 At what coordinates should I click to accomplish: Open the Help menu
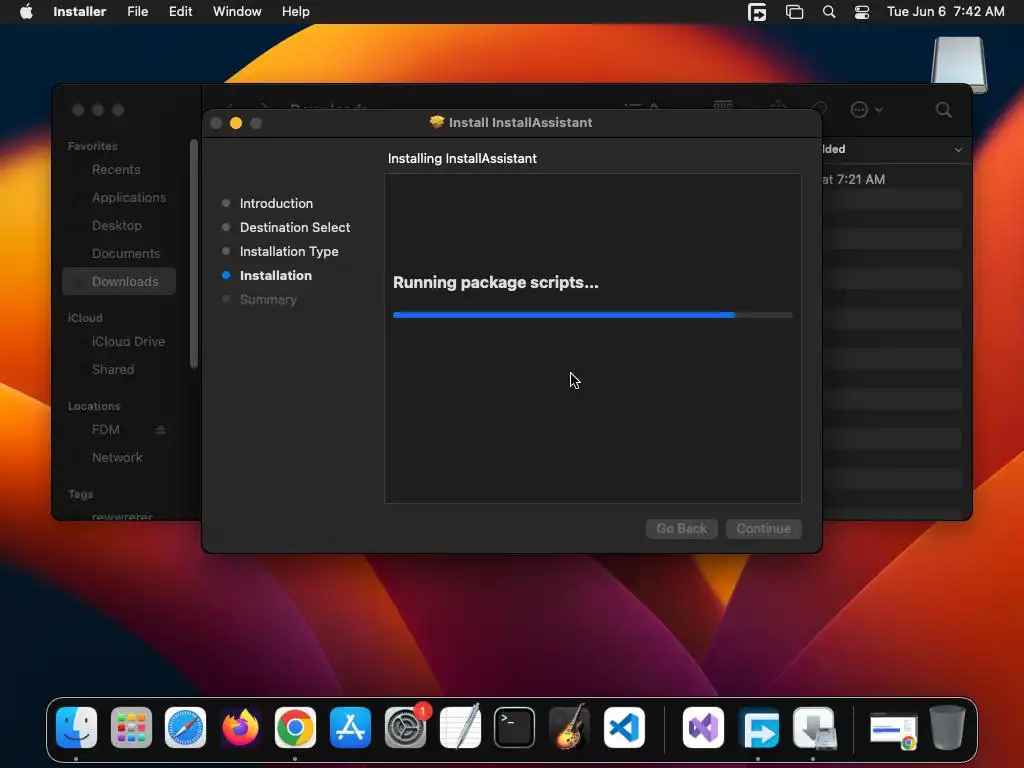tap(295, 12)
